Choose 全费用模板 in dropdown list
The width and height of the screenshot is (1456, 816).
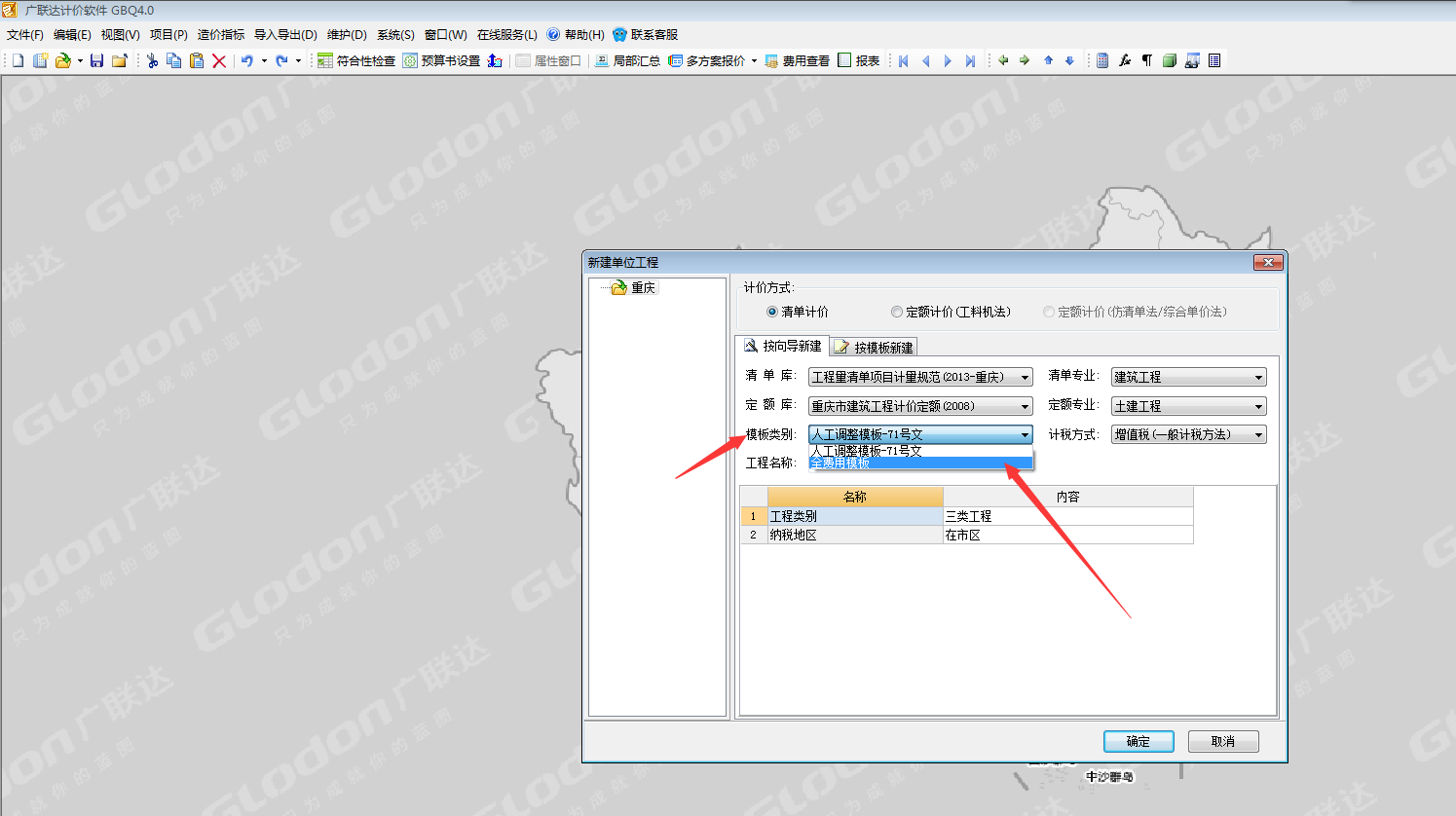coord(920,464)
